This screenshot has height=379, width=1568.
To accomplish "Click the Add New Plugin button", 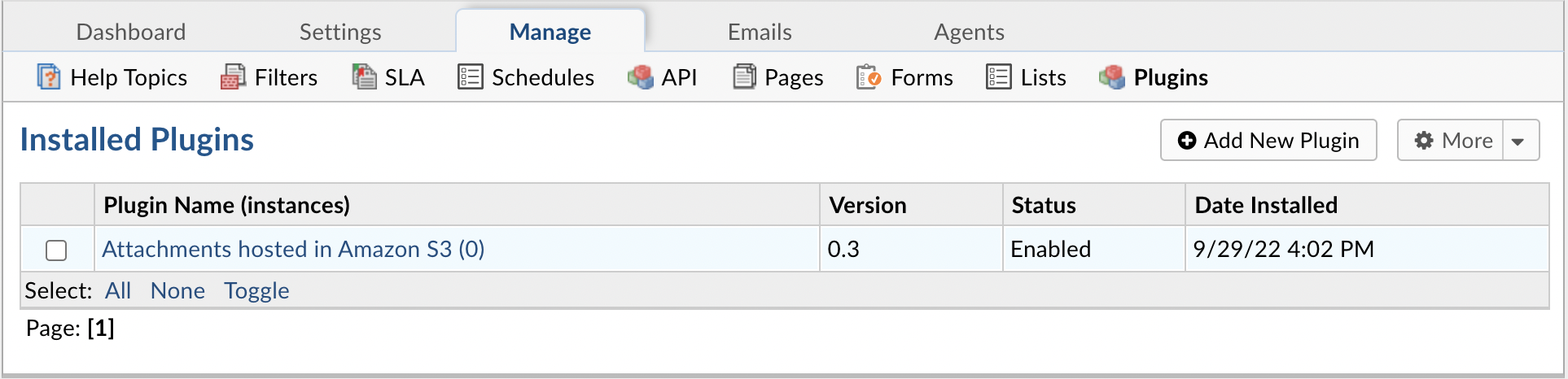I will coord(1268,141).
